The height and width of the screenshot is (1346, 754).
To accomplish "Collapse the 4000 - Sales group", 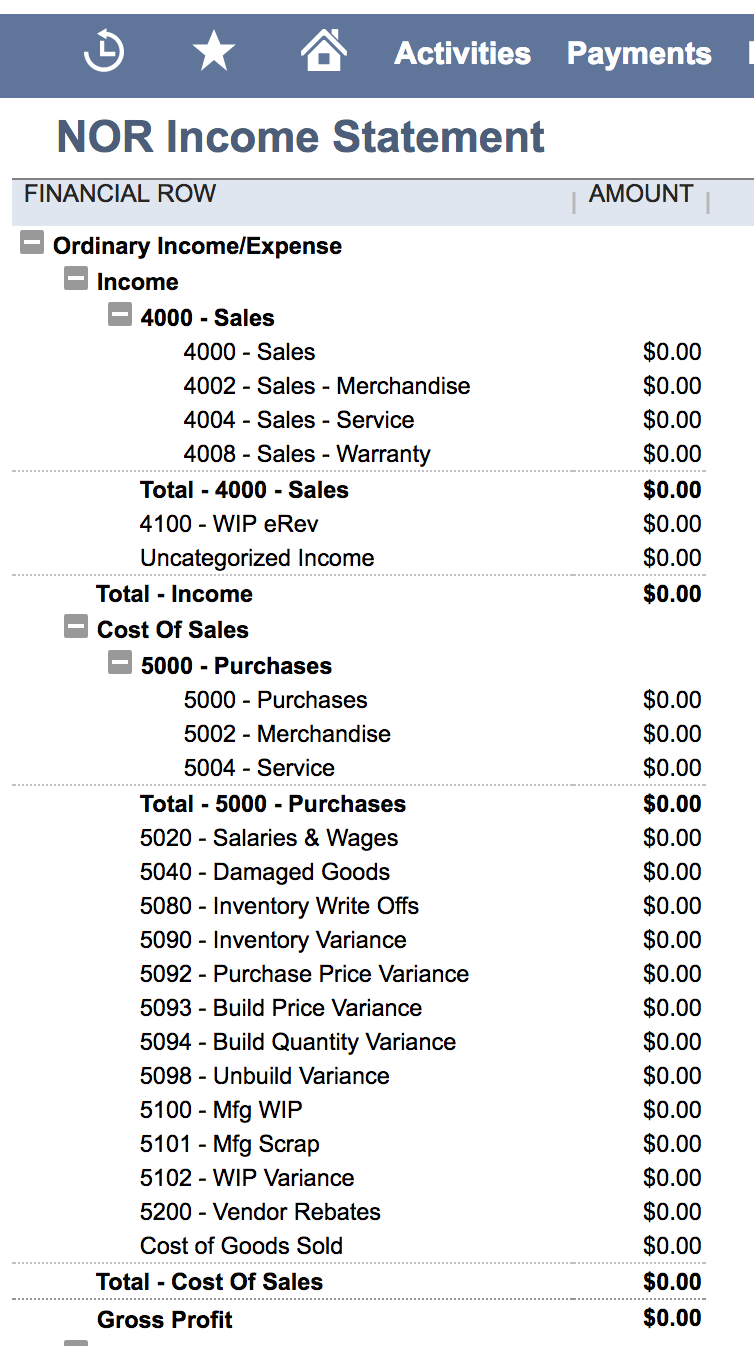I will (x=120, y=315).
